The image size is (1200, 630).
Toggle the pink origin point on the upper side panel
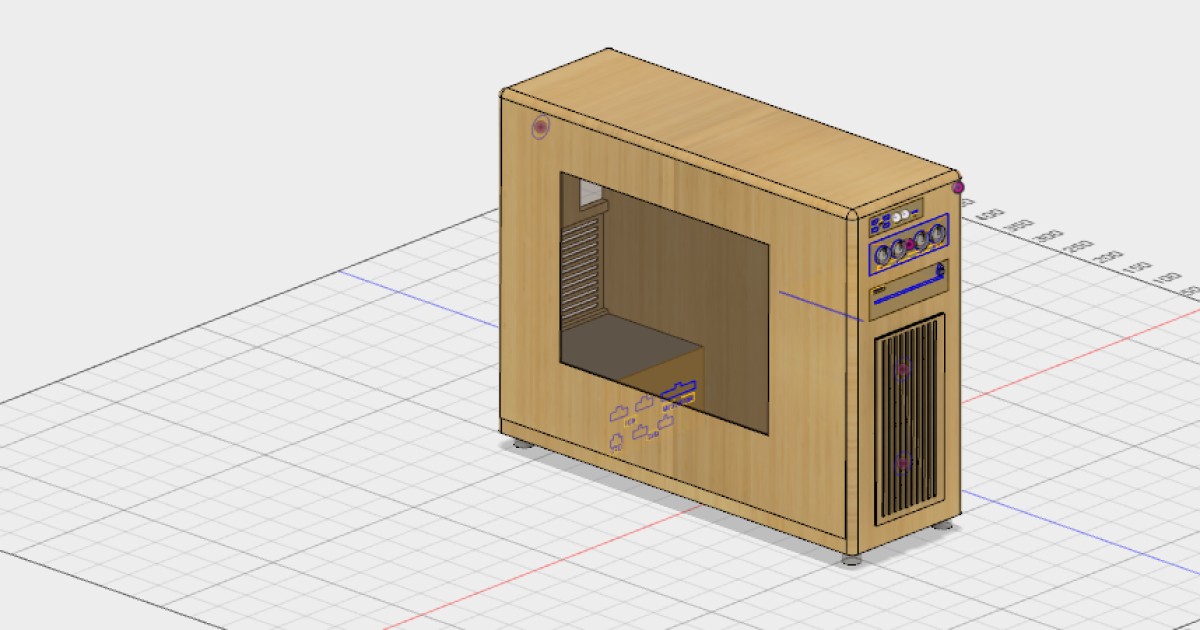[541, 125]
